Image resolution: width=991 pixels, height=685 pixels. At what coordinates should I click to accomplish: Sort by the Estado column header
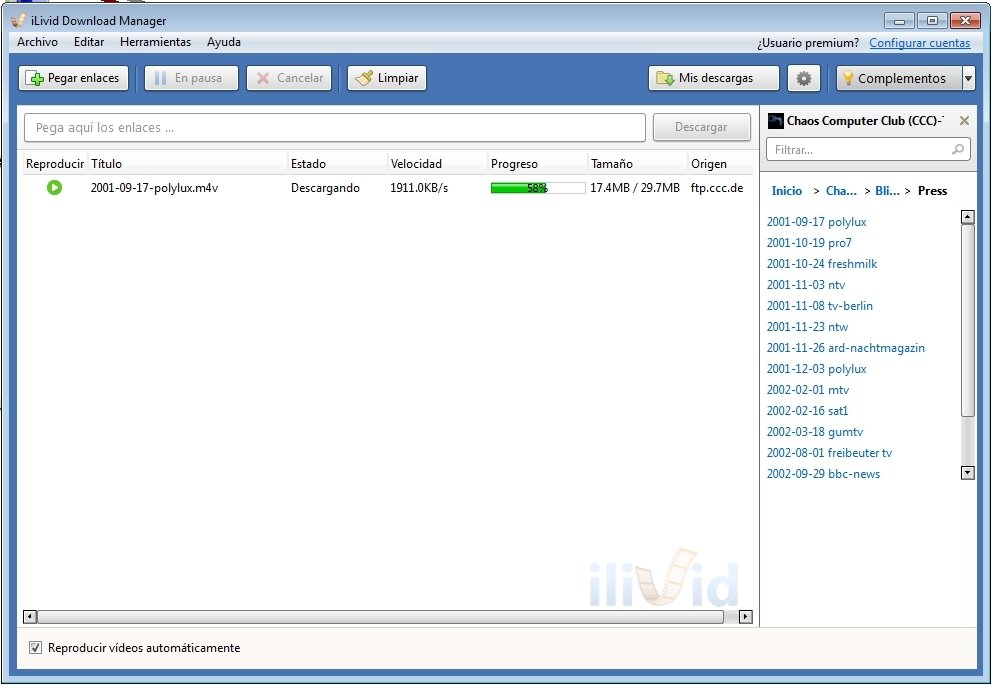[x=337, y=164]
